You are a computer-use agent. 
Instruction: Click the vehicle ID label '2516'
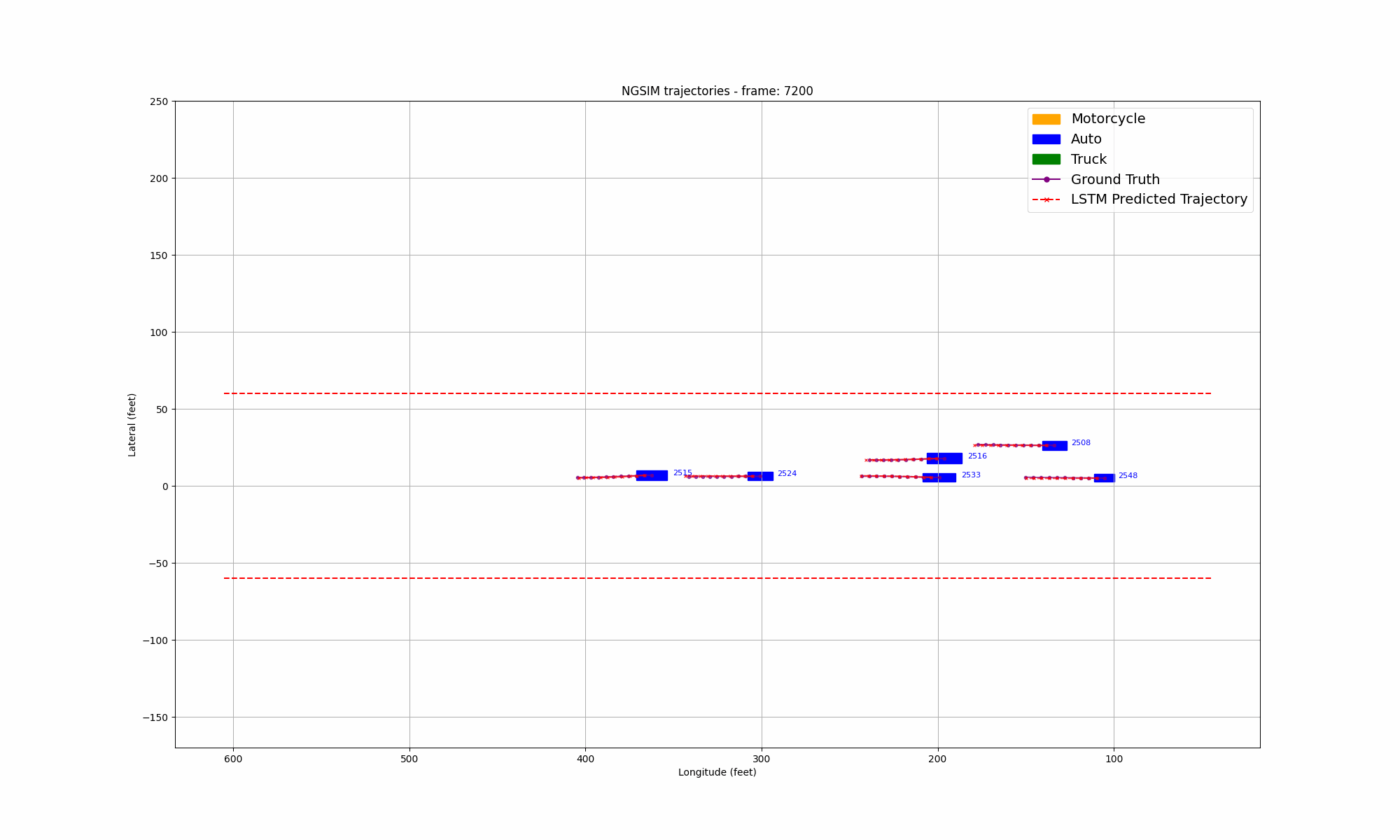click(977, 456)
